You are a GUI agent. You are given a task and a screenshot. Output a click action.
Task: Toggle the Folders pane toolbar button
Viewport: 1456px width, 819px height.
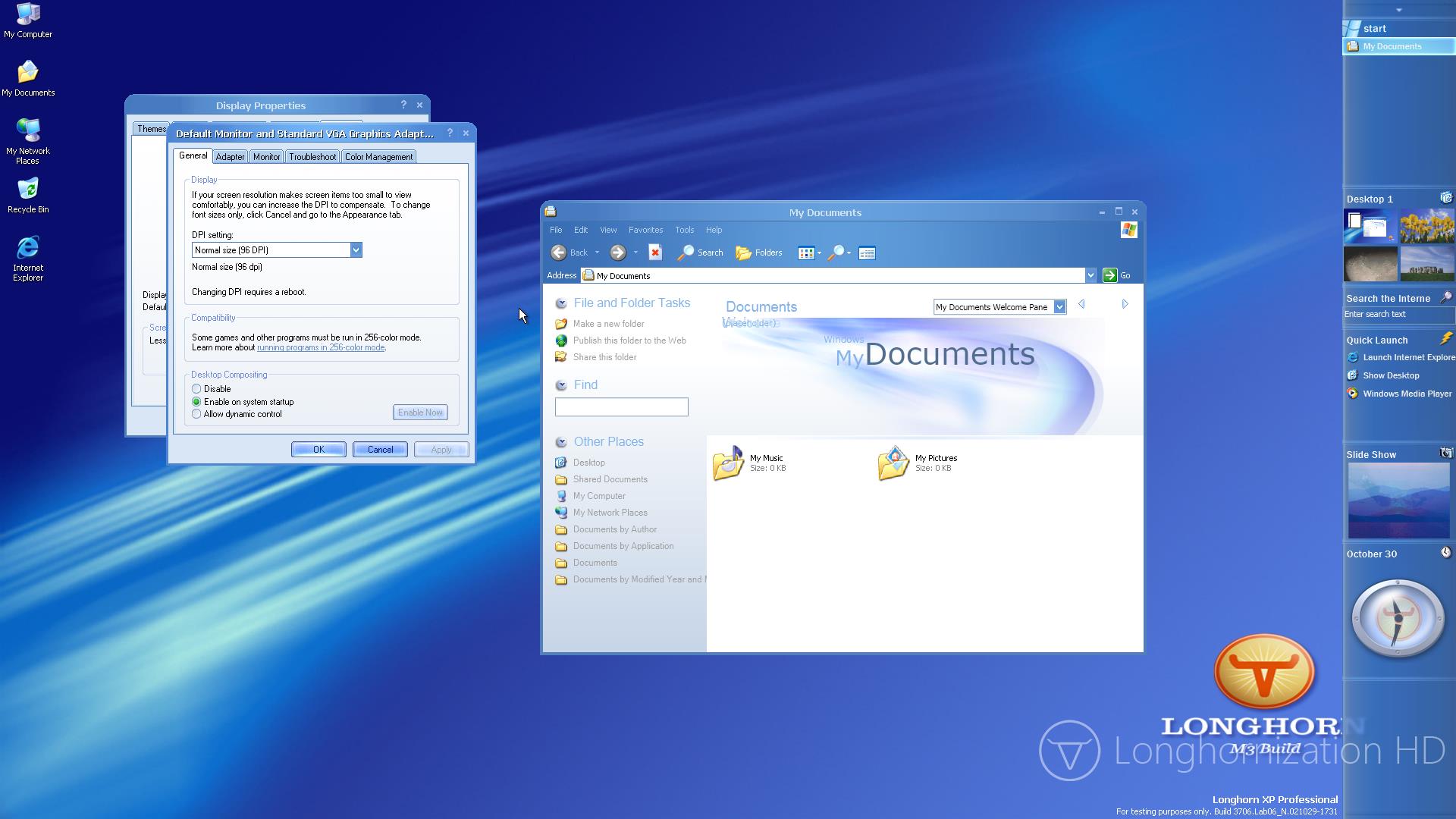click(758, 253)
